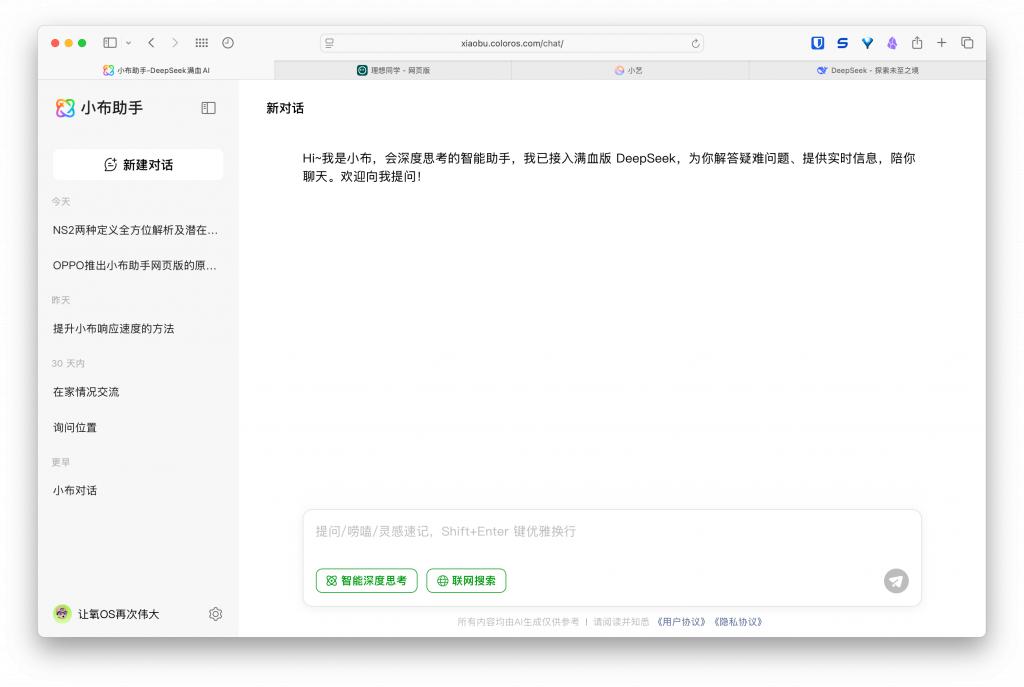Open chat OPPO推出小布助手网页版的原…
Viewport: 1024px width, 687px height.
coord(135,265)
